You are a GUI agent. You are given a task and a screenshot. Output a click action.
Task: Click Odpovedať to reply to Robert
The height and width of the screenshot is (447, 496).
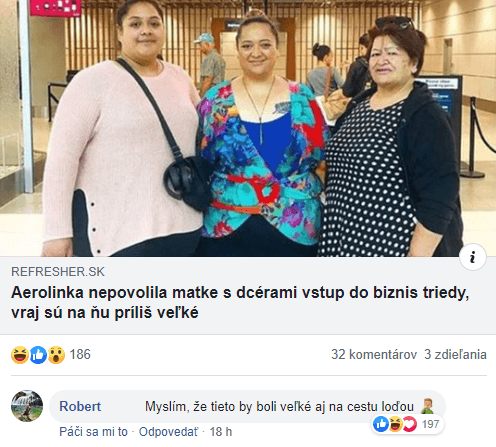(169, 432)
